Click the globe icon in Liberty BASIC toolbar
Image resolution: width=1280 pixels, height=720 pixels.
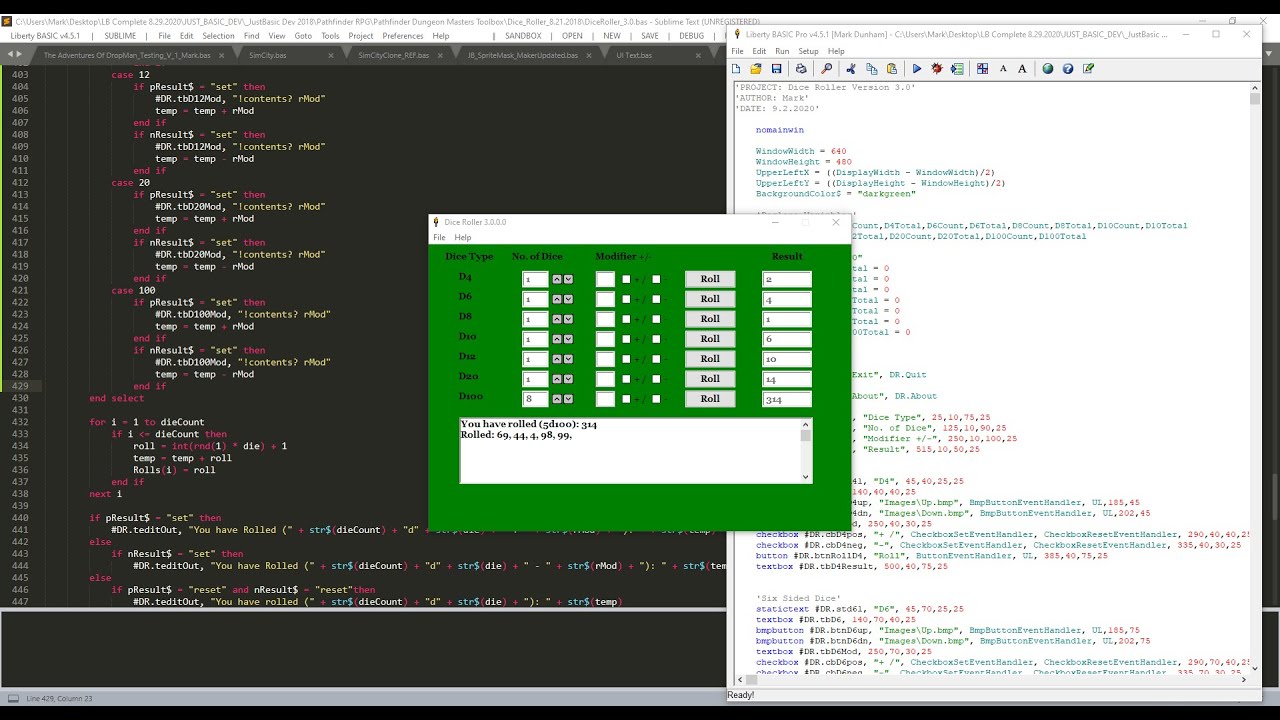pyautogui.click(x=1047, y=69)
